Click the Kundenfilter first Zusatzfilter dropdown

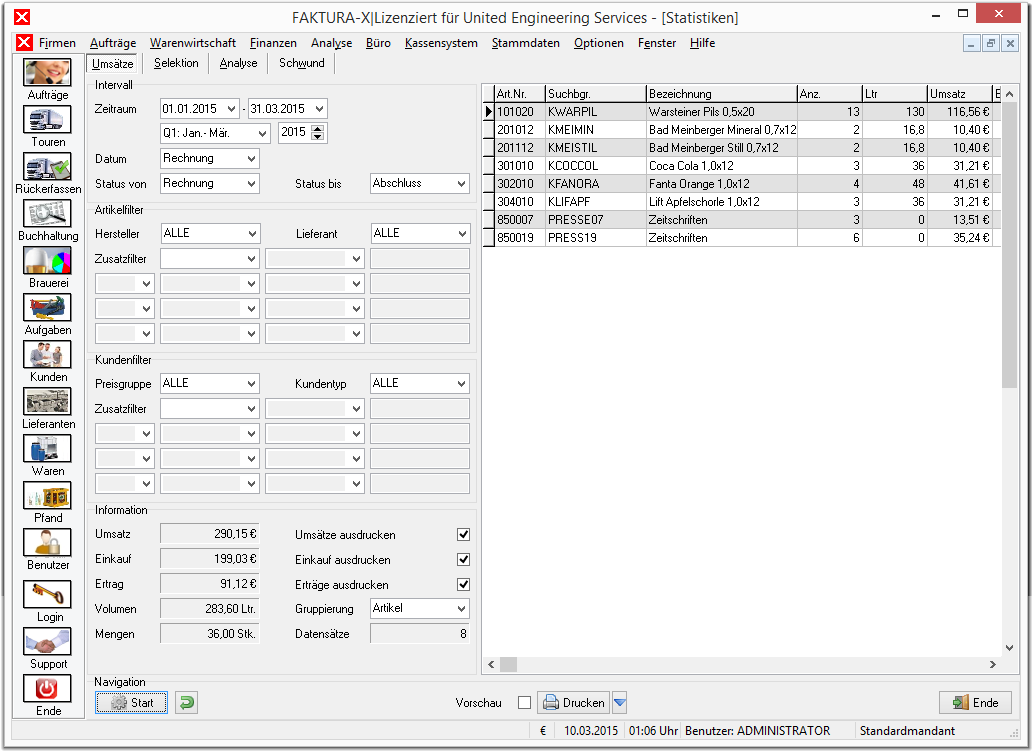[x=210, y=409]
